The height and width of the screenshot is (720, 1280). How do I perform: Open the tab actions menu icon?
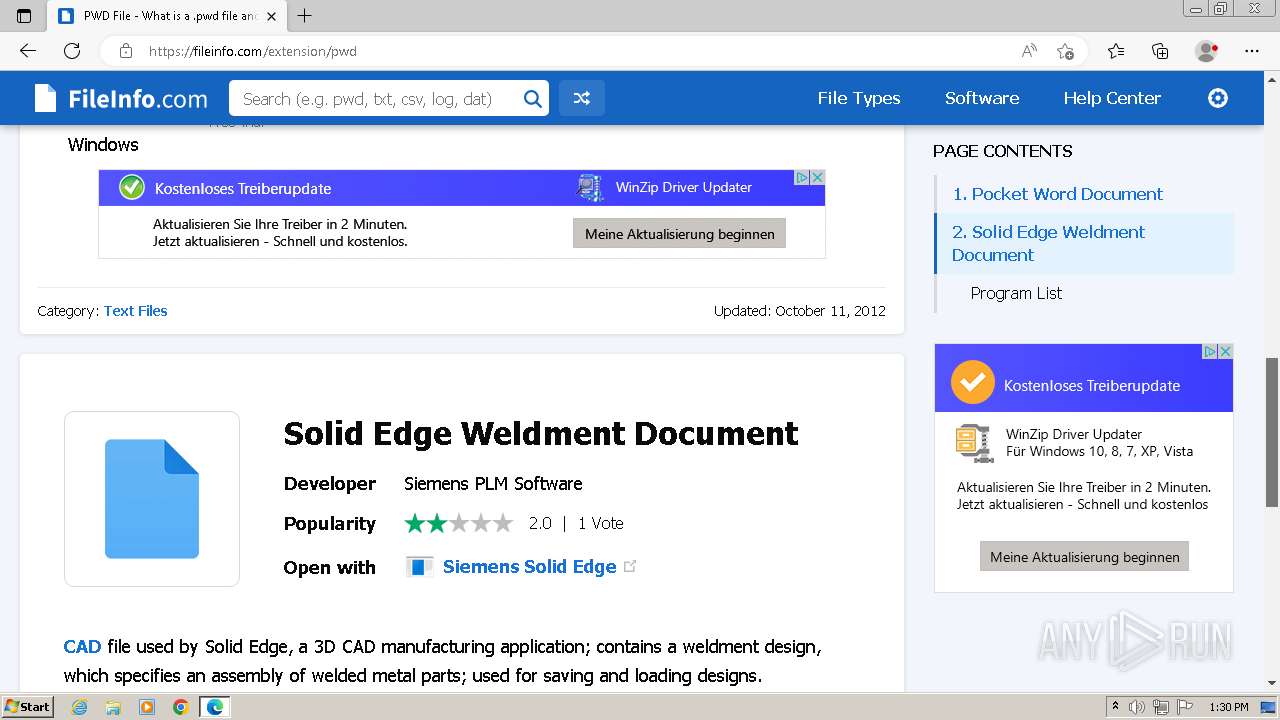(x=24, y=16)
